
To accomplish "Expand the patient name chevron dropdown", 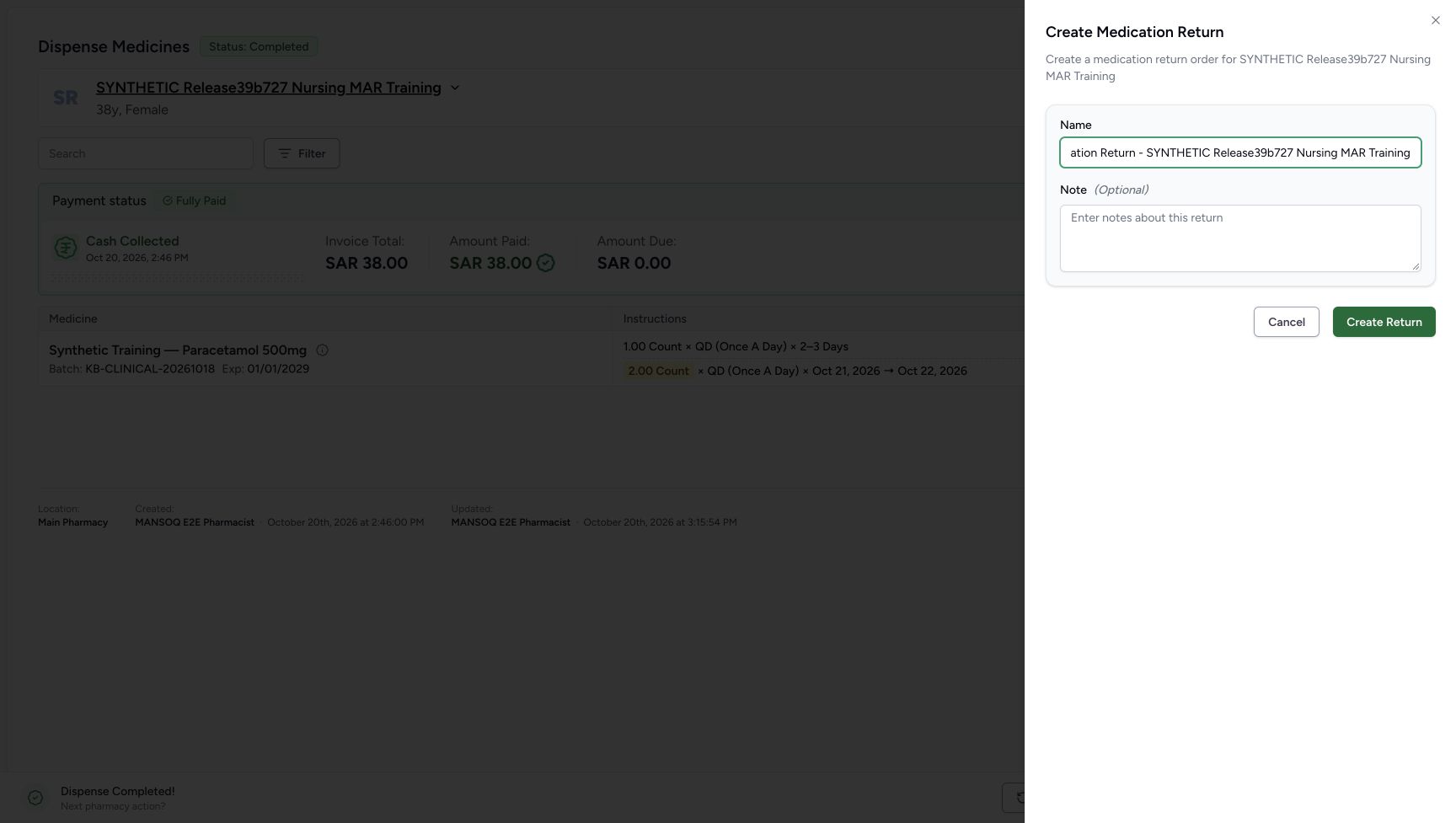I will click(455, 88).
